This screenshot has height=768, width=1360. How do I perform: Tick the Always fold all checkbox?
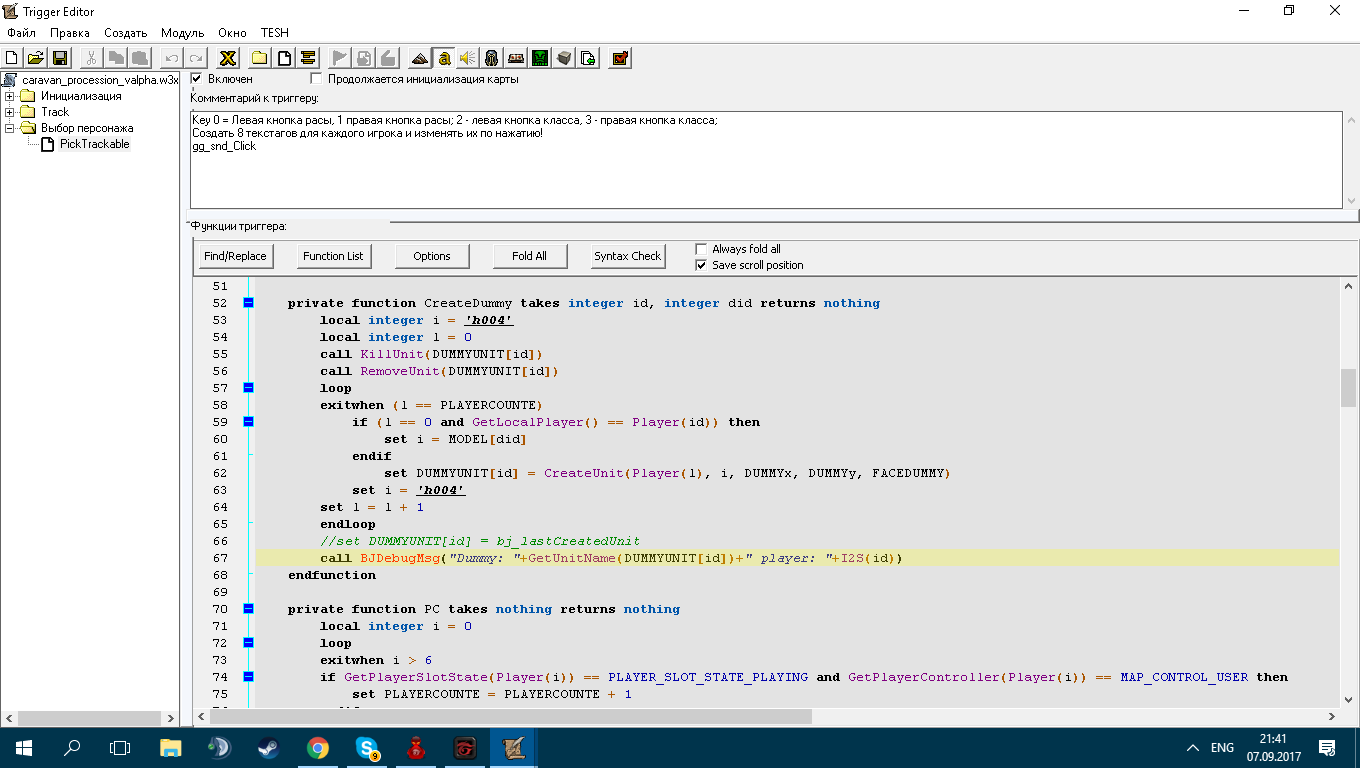701,249
